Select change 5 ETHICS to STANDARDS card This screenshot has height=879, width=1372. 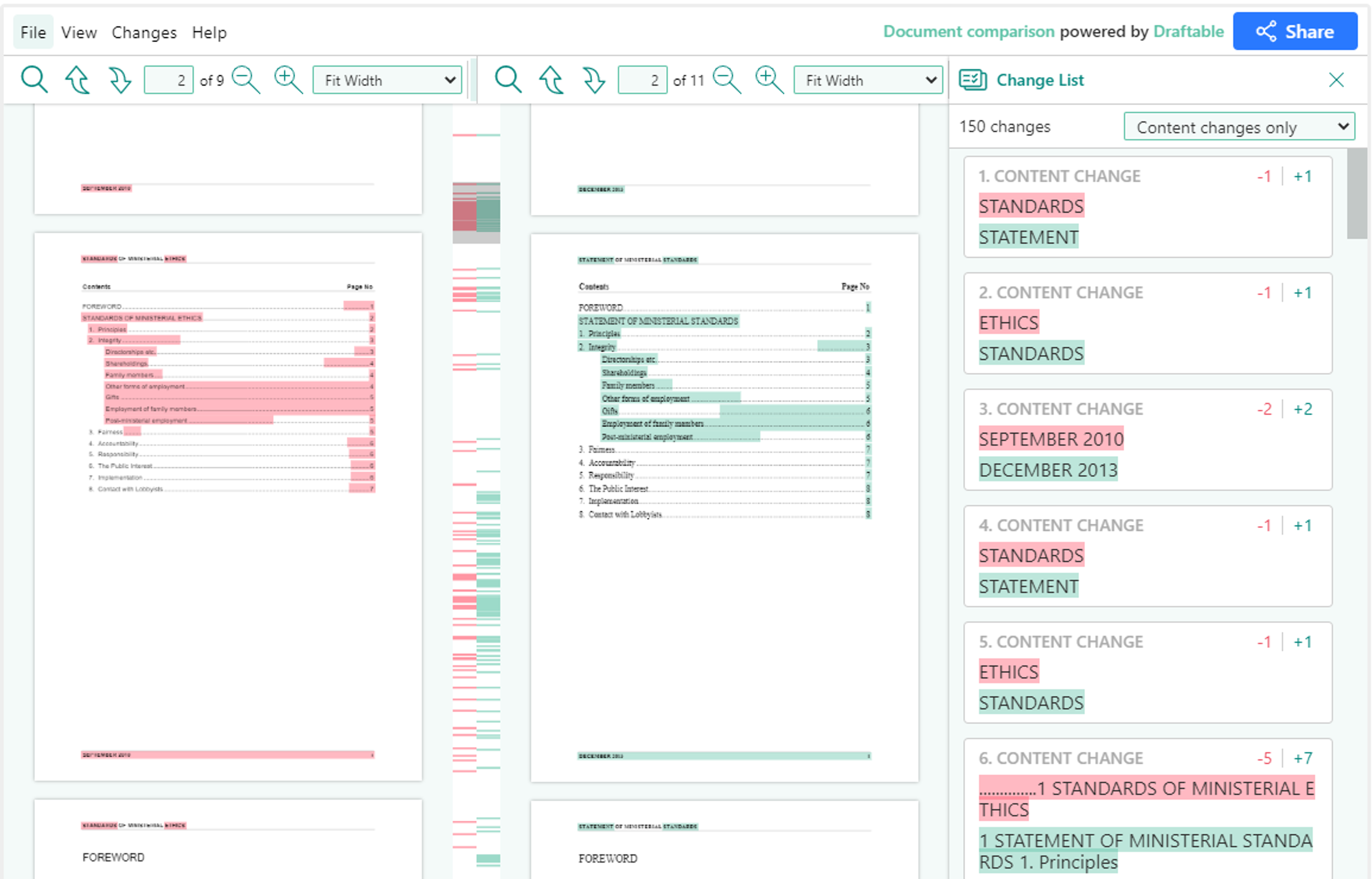pyautogui.click(x=1148, y=672)
